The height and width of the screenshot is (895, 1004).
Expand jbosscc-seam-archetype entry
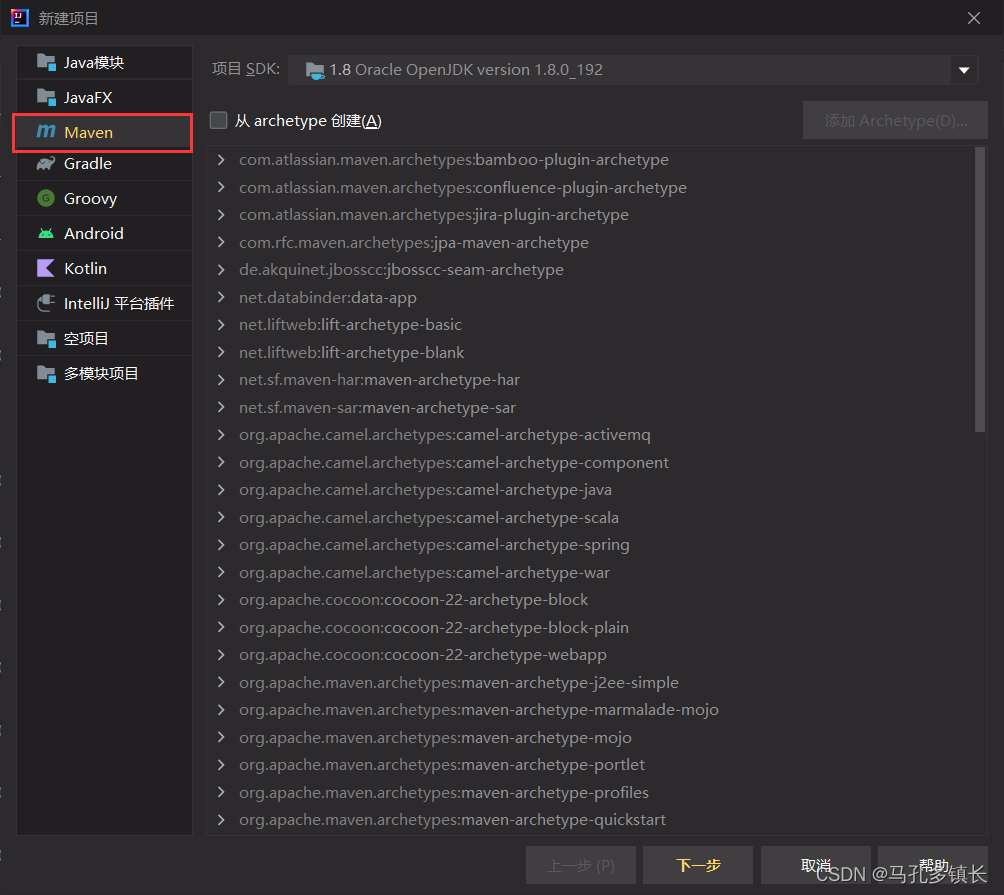pos(222,270)
